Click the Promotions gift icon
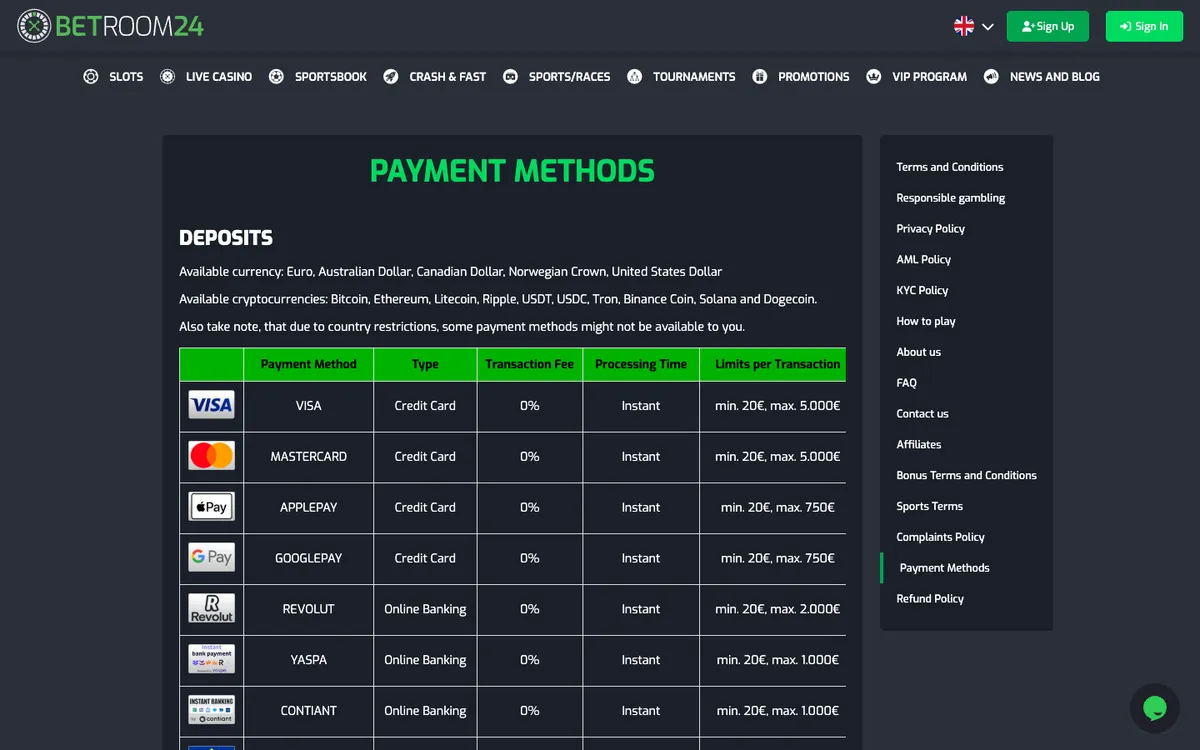The width and height of the screenshot is (1200, 750). coord(760,77)
